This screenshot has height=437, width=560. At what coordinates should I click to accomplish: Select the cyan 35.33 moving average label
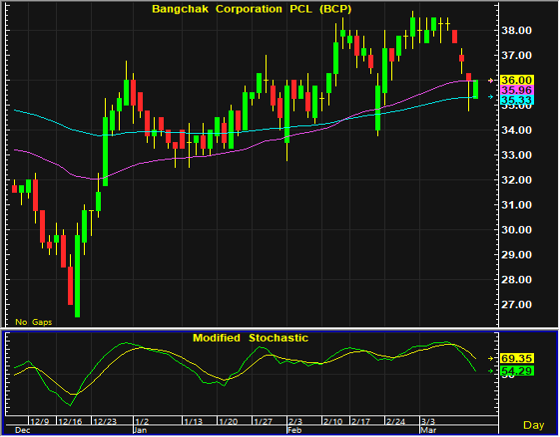pos(516,100)
